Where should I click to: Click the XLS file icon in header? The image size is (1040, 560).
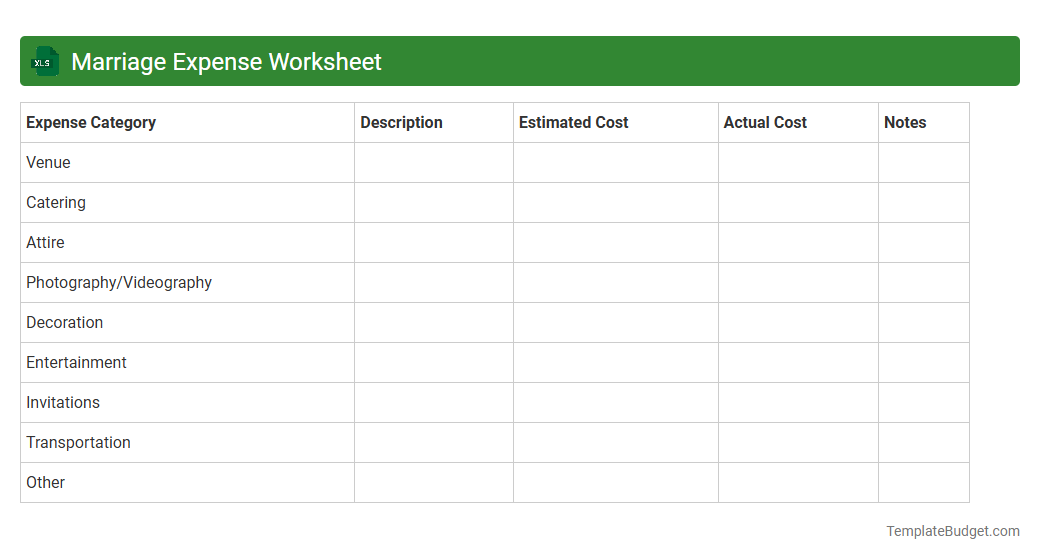click(x=44, y=62)
